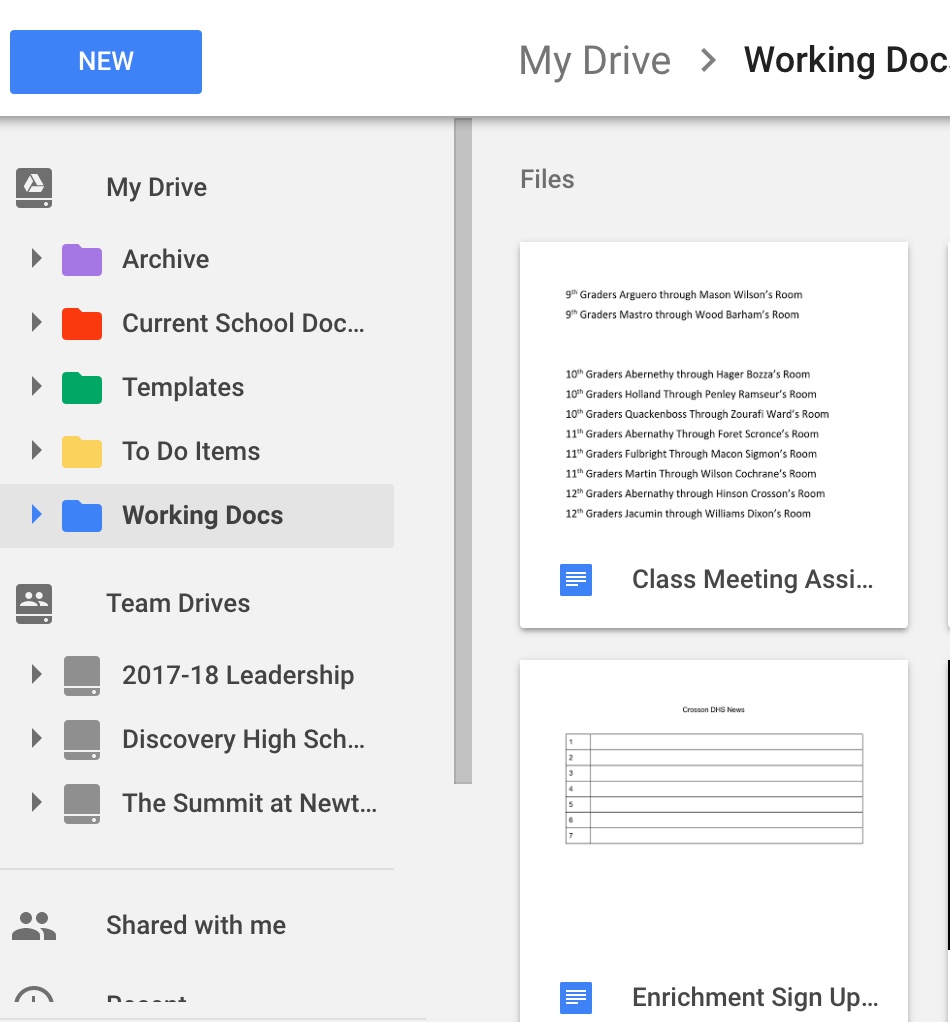950x1022 pixels.
Task: Click the Google Docs icon on Enrichment Sign Up
Action: (x=575, y=997)
